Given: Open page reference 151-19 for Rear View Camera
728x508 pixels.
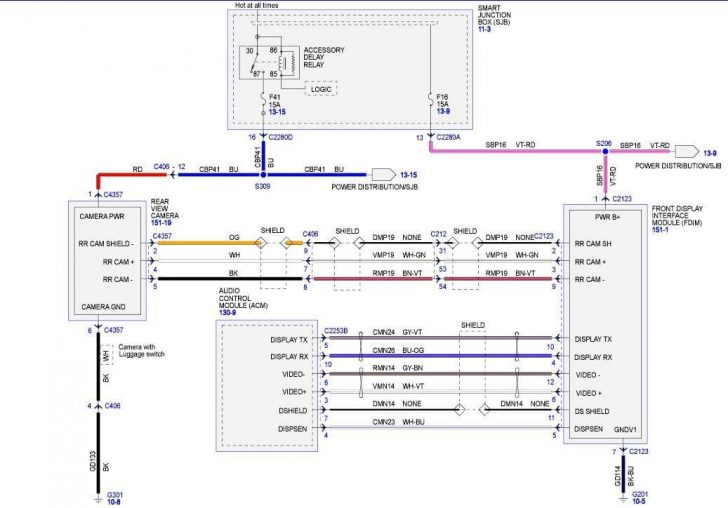Looking at the screenshot, I should click(x=161, y=223).
